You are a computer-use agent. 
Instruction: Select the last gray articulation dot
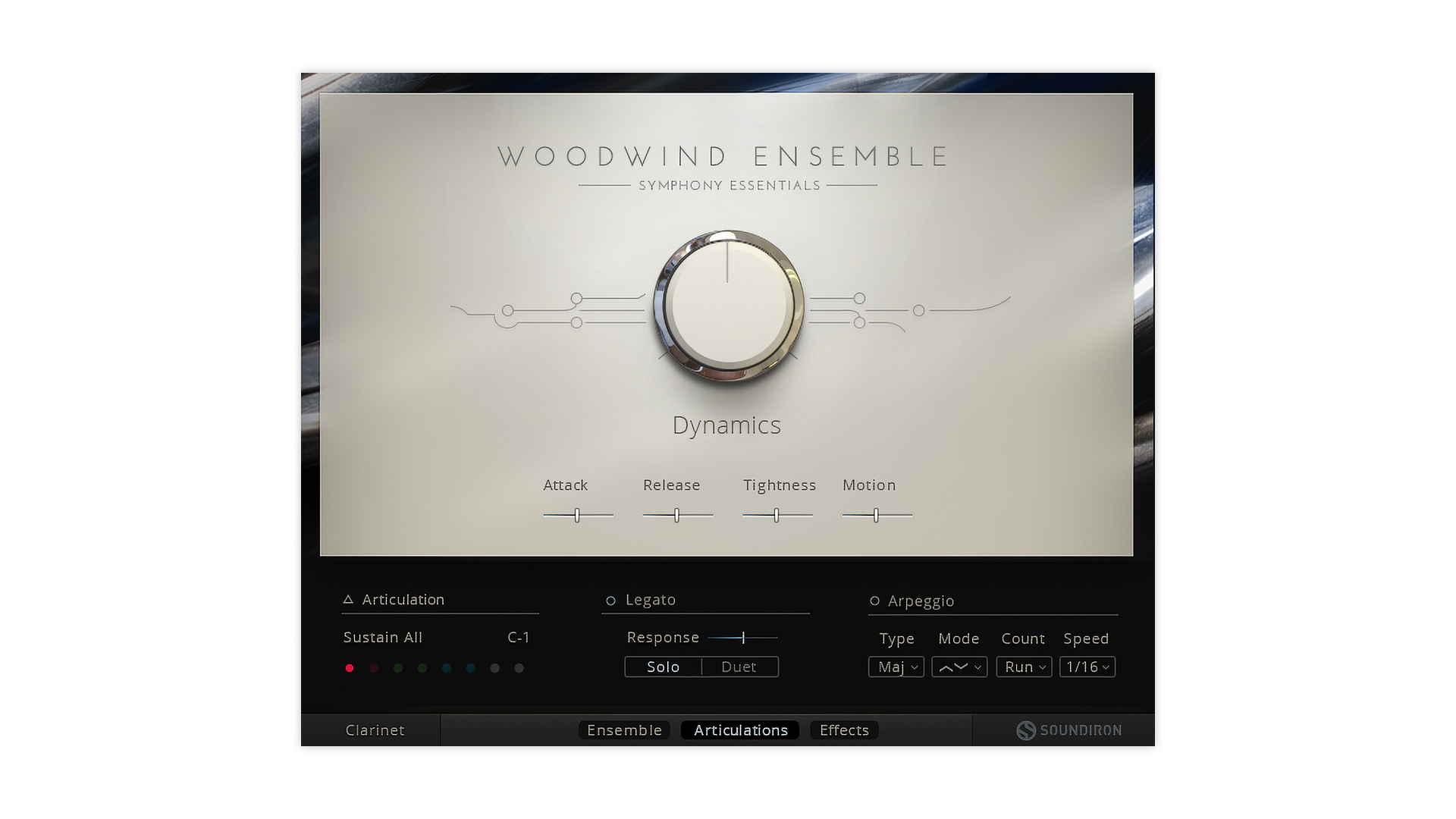(519, 668)
